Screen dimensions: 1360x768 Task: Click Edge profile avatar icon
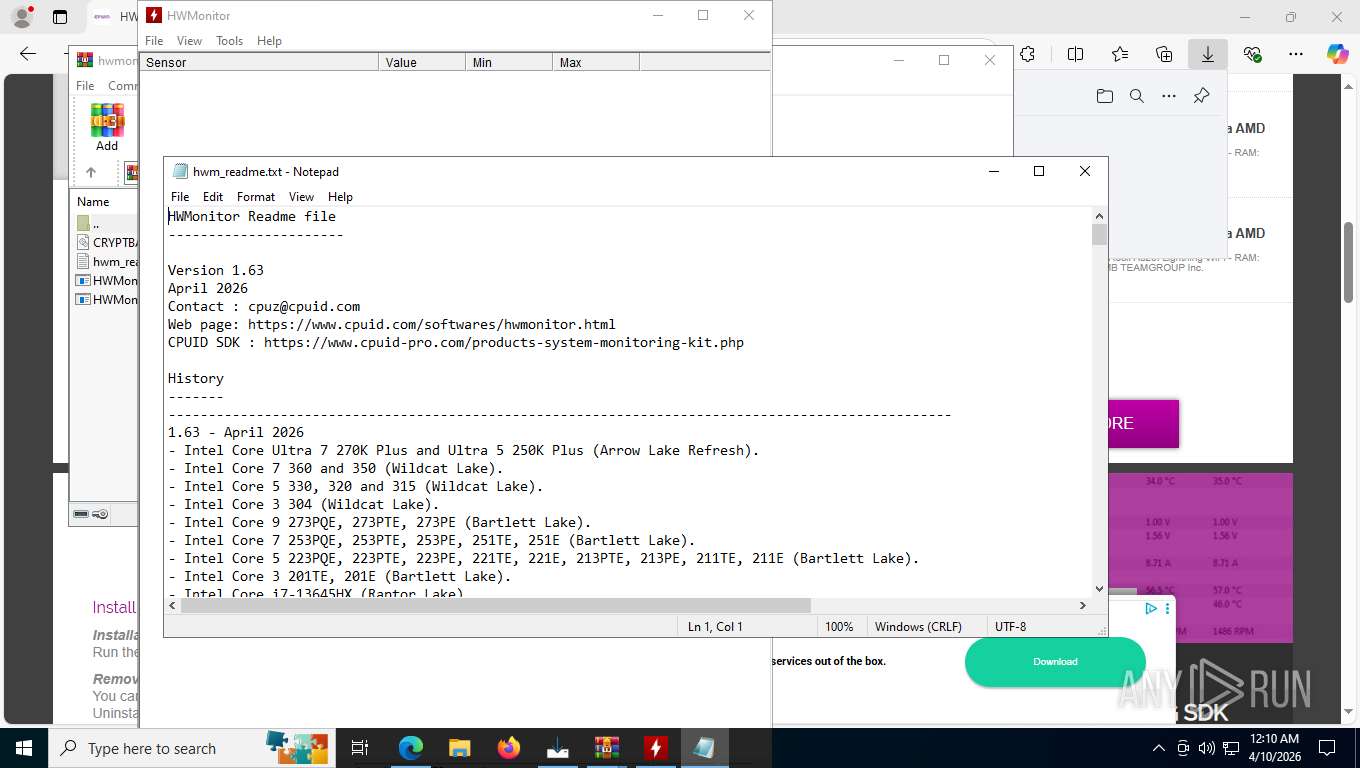coord(22,17)
